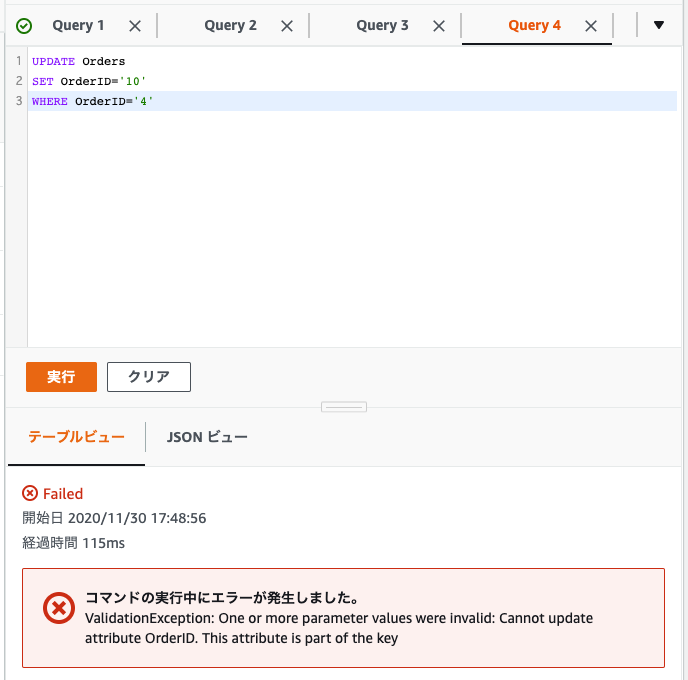
Task: Switch to JSON ビュー tab
Action: [207, 437]
